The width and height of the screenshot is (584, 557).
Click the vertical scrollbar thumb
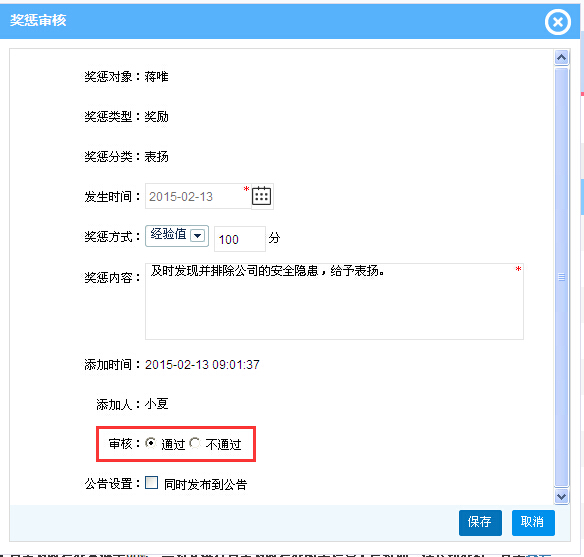coord(561,277)
